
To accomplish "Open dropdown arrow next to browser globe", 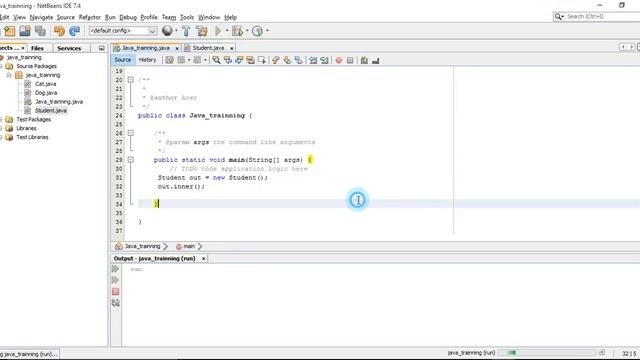I will (176, 31).
